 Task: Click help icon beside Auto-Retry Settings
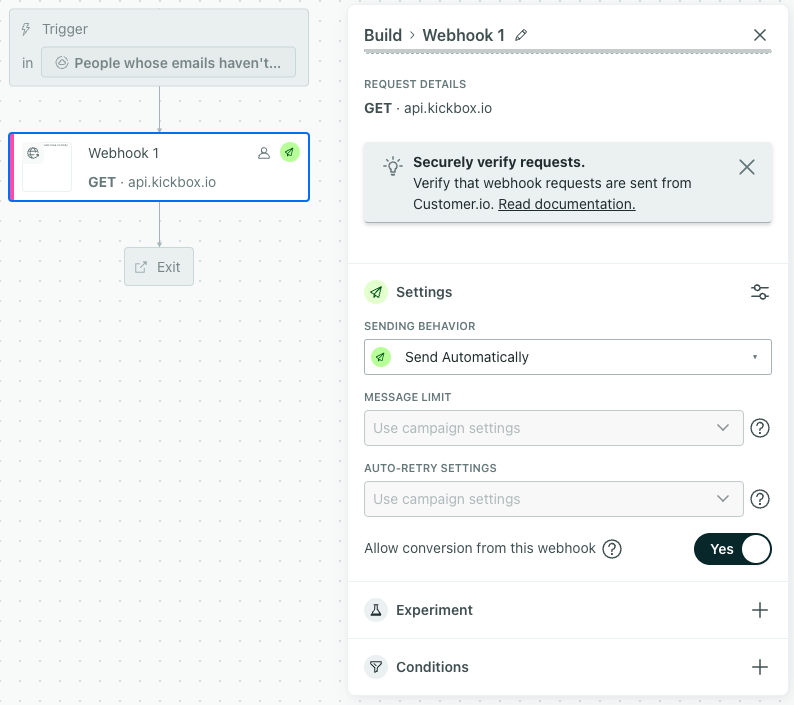[x=760, y=499]
